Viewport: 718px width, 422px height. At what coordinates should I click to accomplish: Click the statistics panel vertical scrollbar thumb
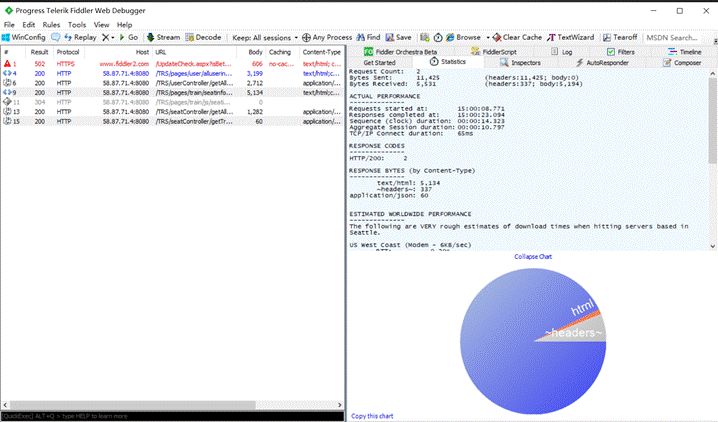[713, 120]
